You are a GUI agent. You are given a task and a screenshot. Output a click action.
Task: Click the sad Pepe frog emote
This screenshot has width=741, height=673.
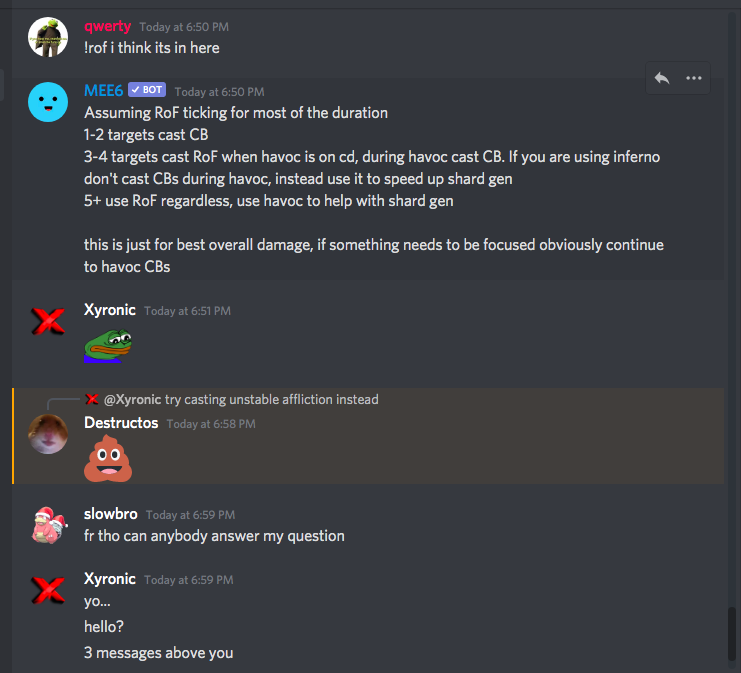coord(108,346)
